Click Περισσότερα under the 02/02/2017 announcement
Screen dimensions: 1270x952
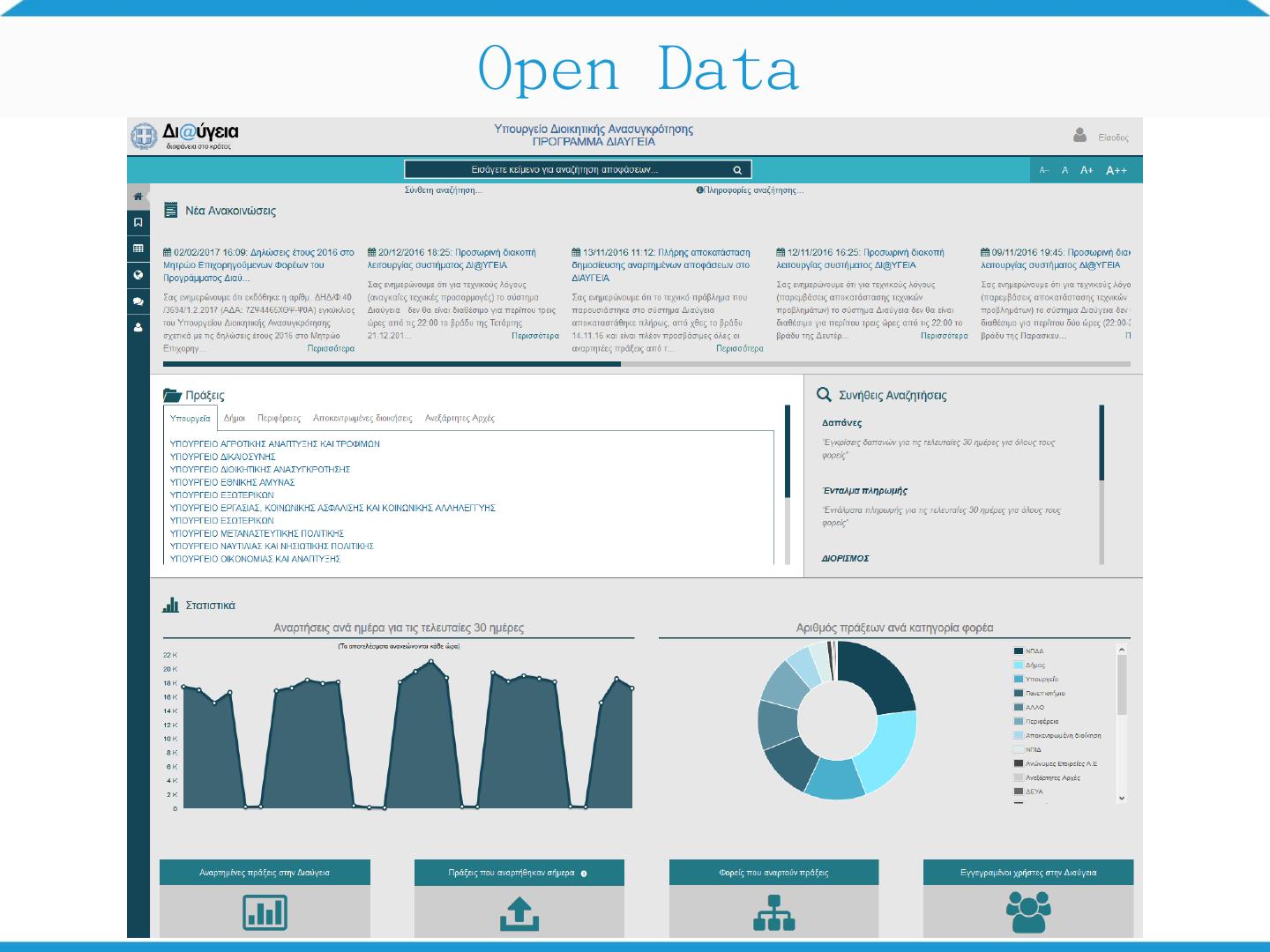coord(331,349)
